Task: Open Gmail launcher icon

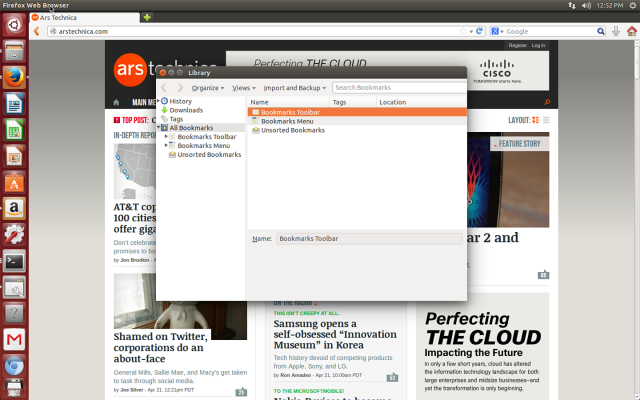Action: coord(14,339)
